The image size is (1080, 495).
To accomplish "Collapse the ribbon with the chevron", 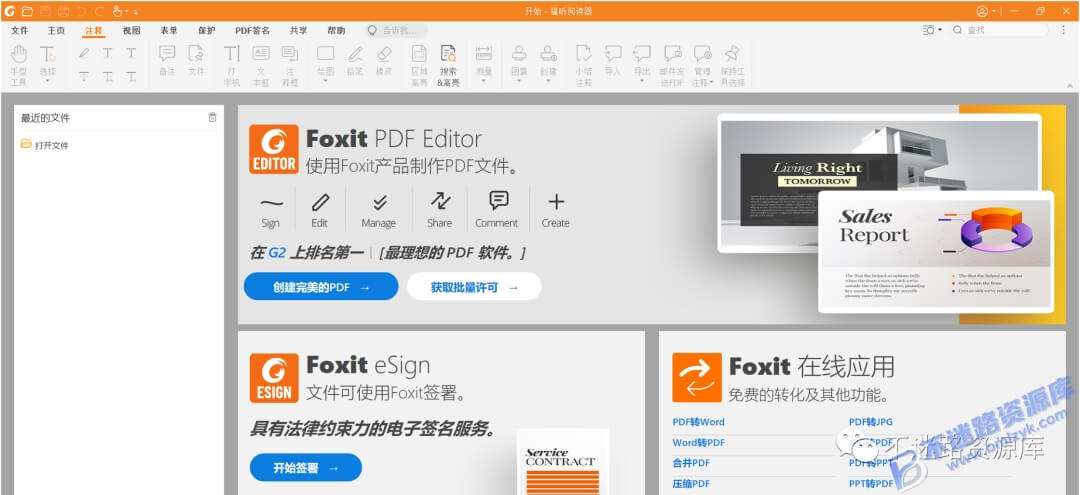I will pyautogui.click(x=1068, y=85).
